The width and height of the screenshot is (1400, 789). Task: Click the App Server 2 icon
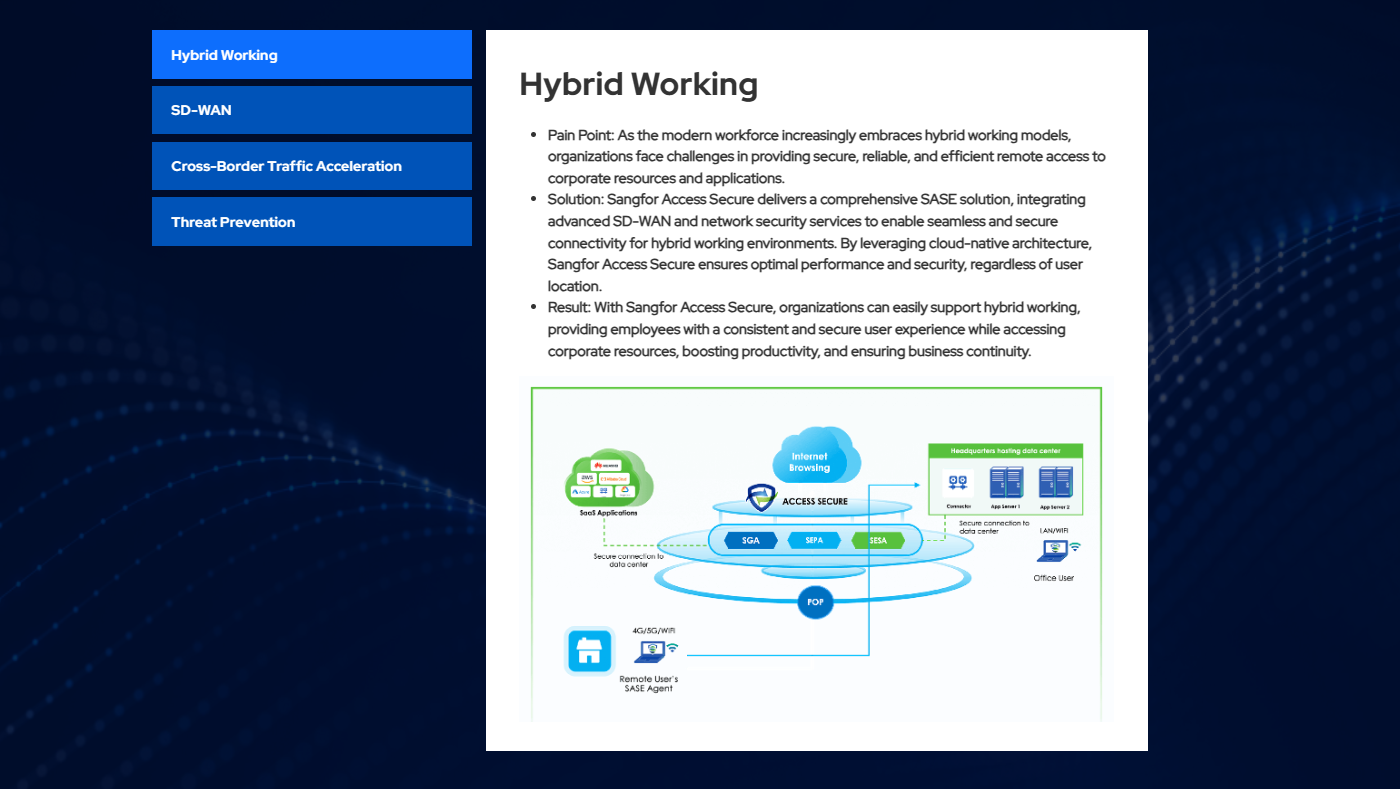(x=1055, y=483)
